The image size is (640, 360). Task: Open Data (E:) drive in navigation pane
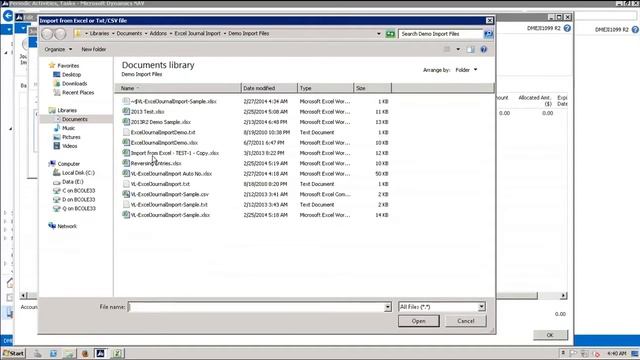pos(73,182)
